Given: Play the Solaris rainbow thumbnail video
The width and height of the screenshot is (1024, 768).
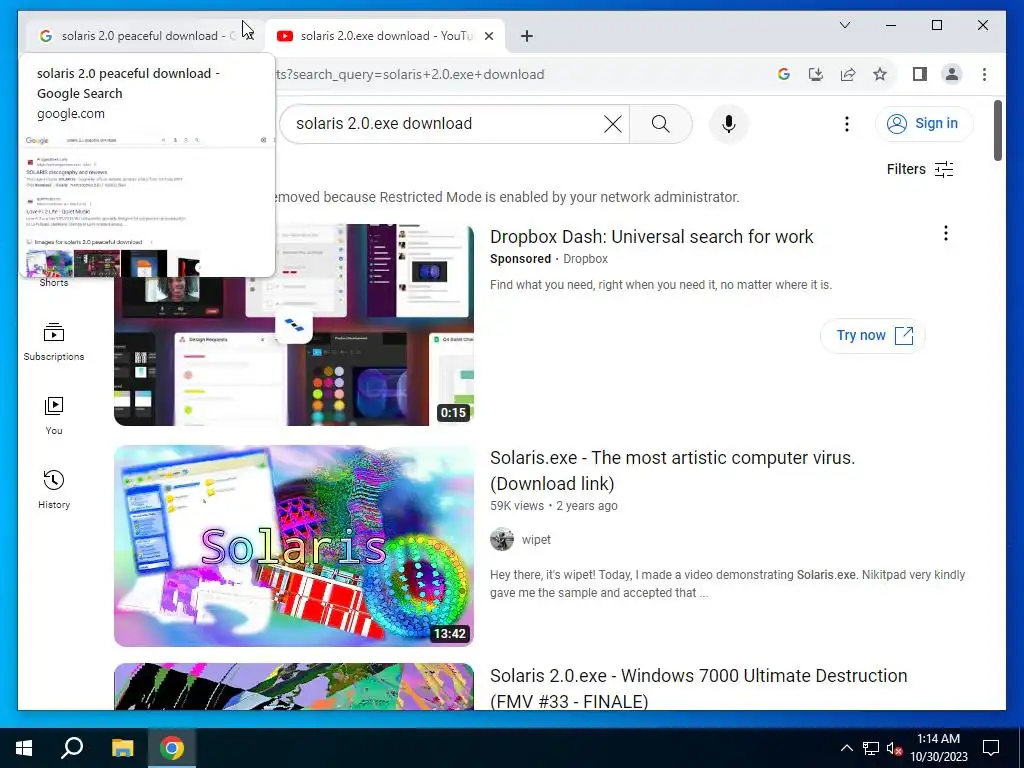Looking at the screenshot, I should (294, 546).
